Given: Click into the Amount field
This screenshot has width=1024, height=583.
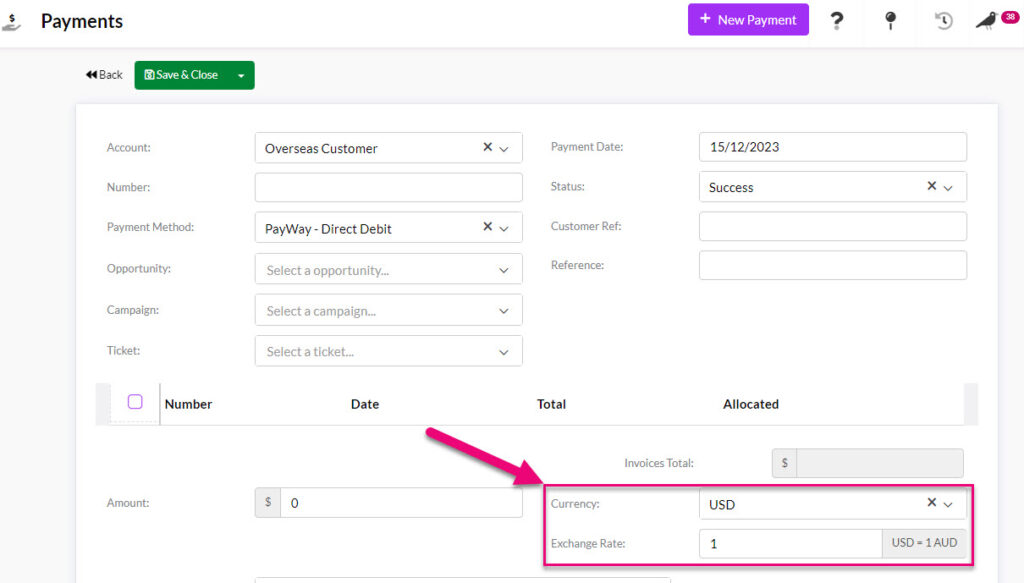Looking at the screenshot, I should tap(400, 503).
